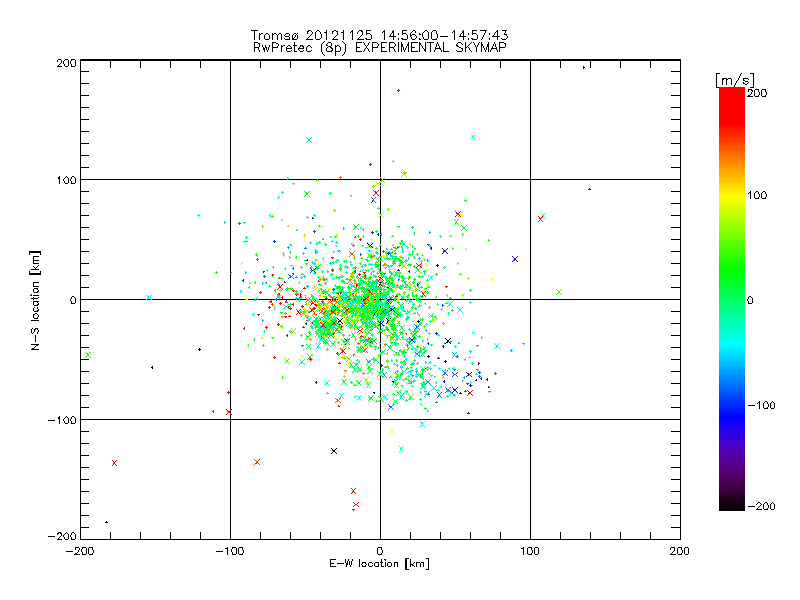Click the 'RwPretec (8p) EXPERIMENTAL SKYMAP' subtitle
Viewport: 800px width, 600px height.
click(x=380, y=48)
